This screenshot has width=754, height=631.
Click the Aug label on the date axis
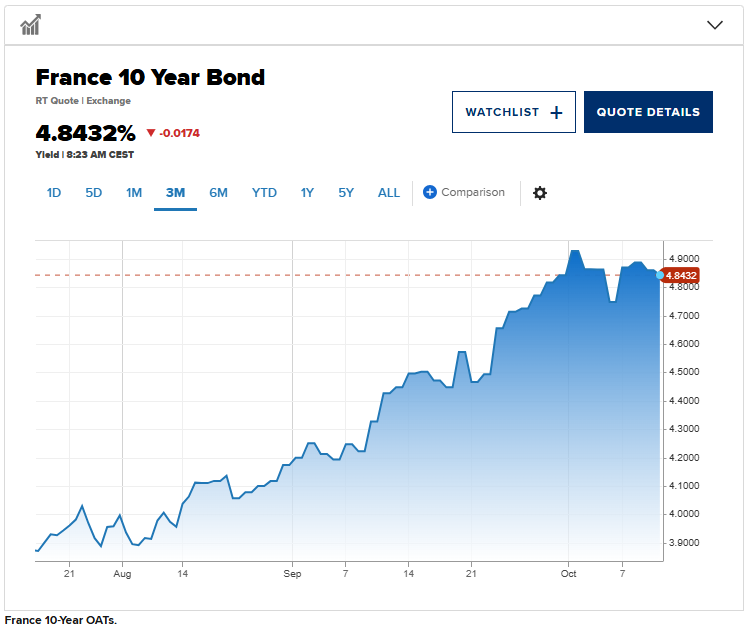point(122,574)
